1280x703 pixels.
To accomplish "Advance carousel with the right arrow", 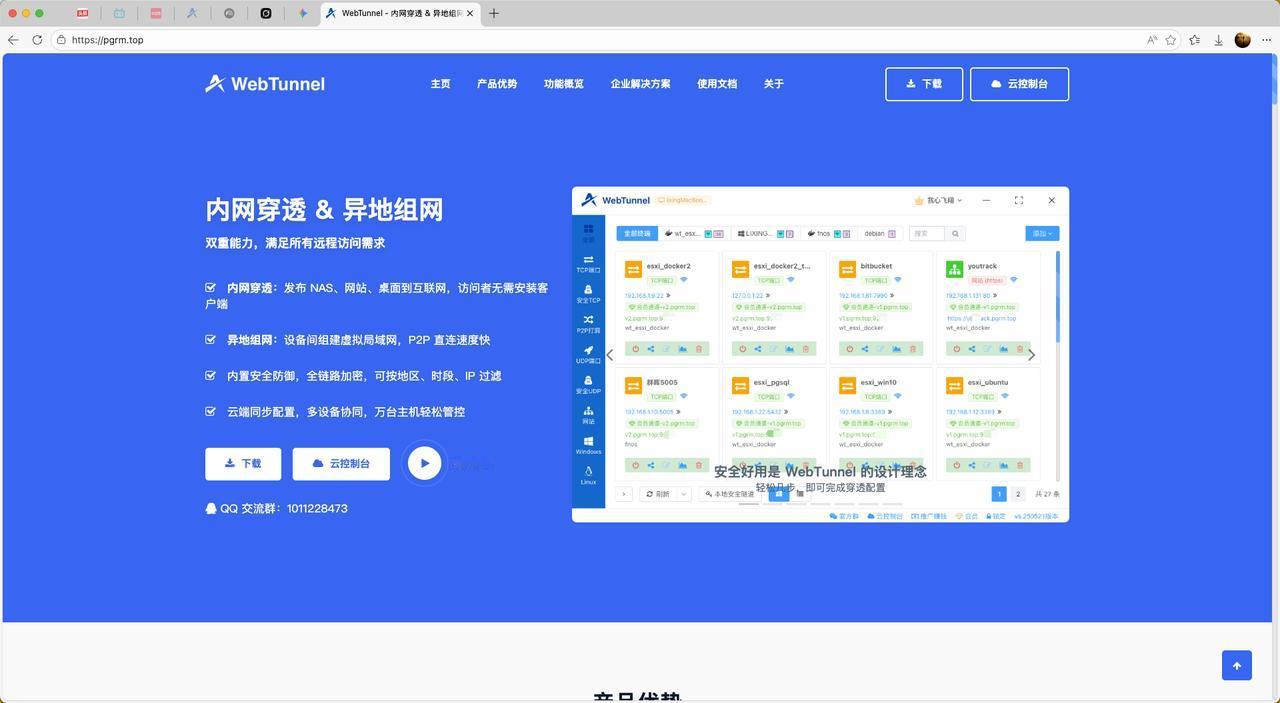I will [1032, 355].
